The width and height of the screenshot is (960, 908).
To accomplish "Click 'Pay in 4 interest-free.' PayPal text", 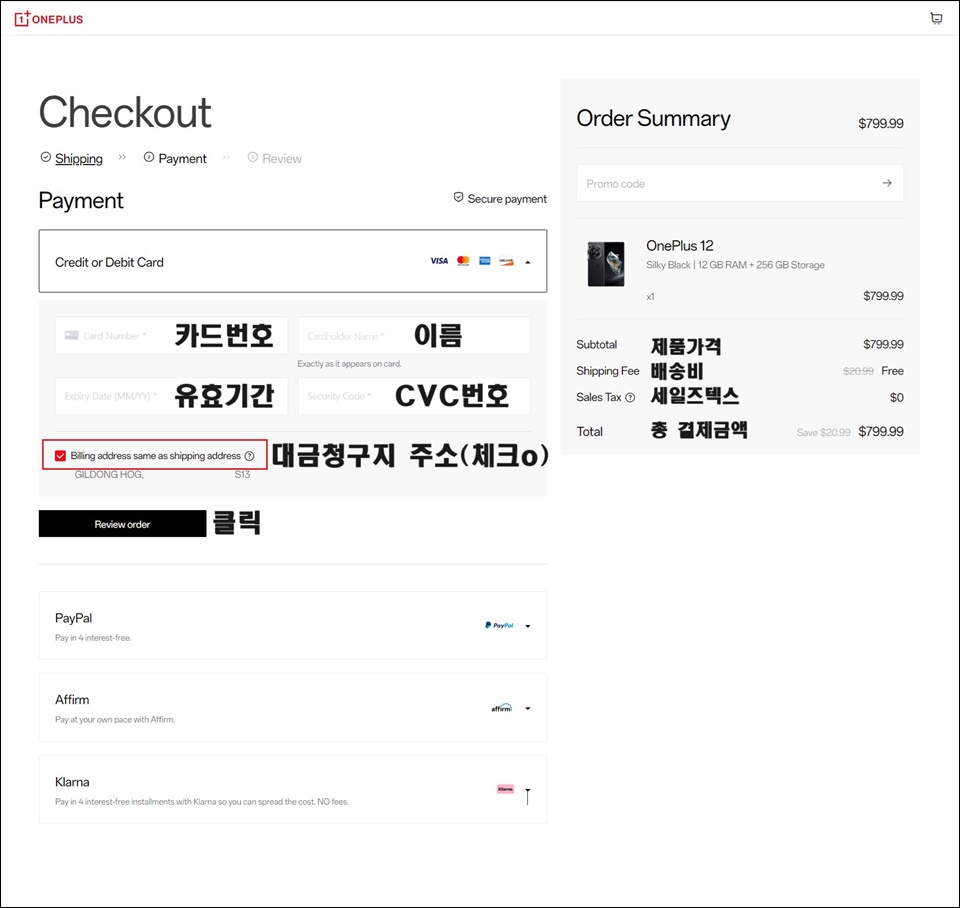I will tap(93, 637).
